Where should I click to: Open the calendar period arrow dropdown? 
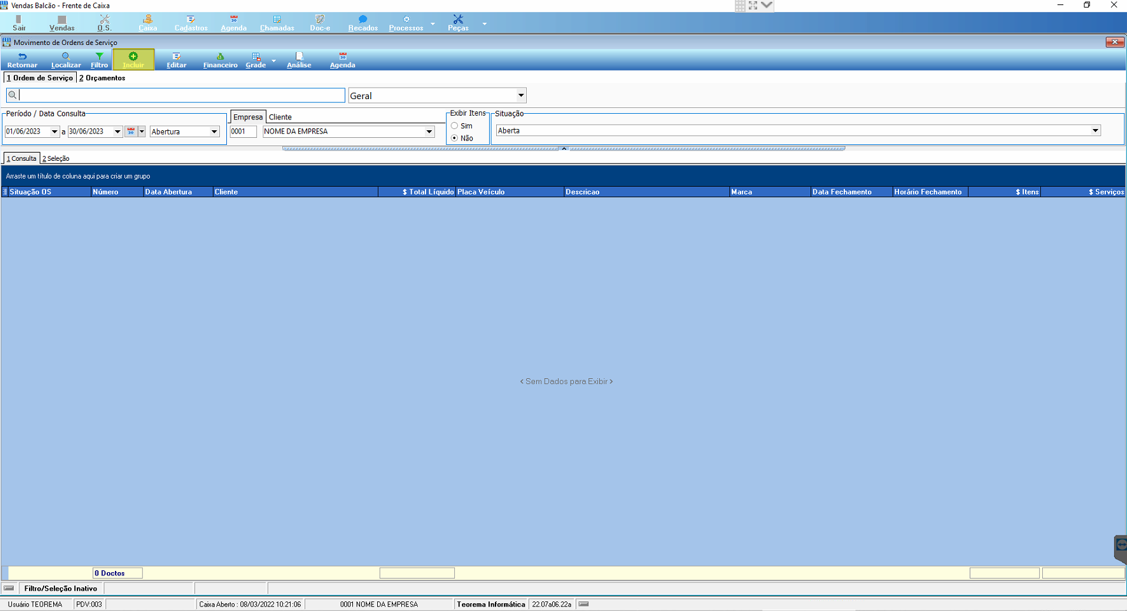[142, 132]
